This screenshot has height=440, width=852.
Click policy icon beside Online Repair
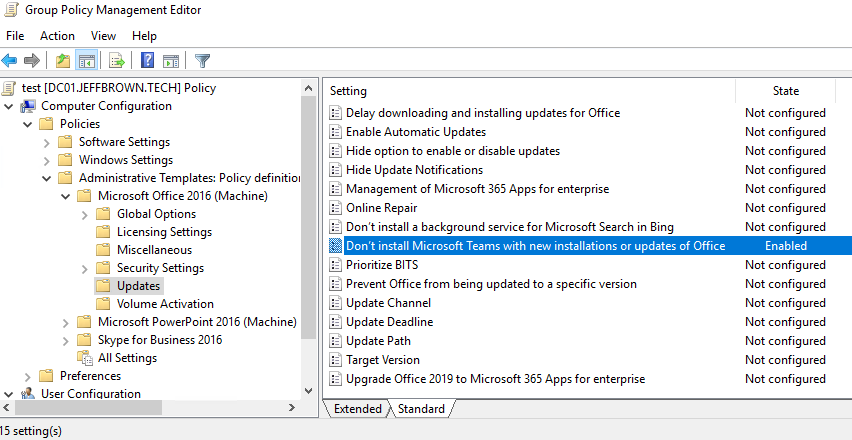pos(336,208)
